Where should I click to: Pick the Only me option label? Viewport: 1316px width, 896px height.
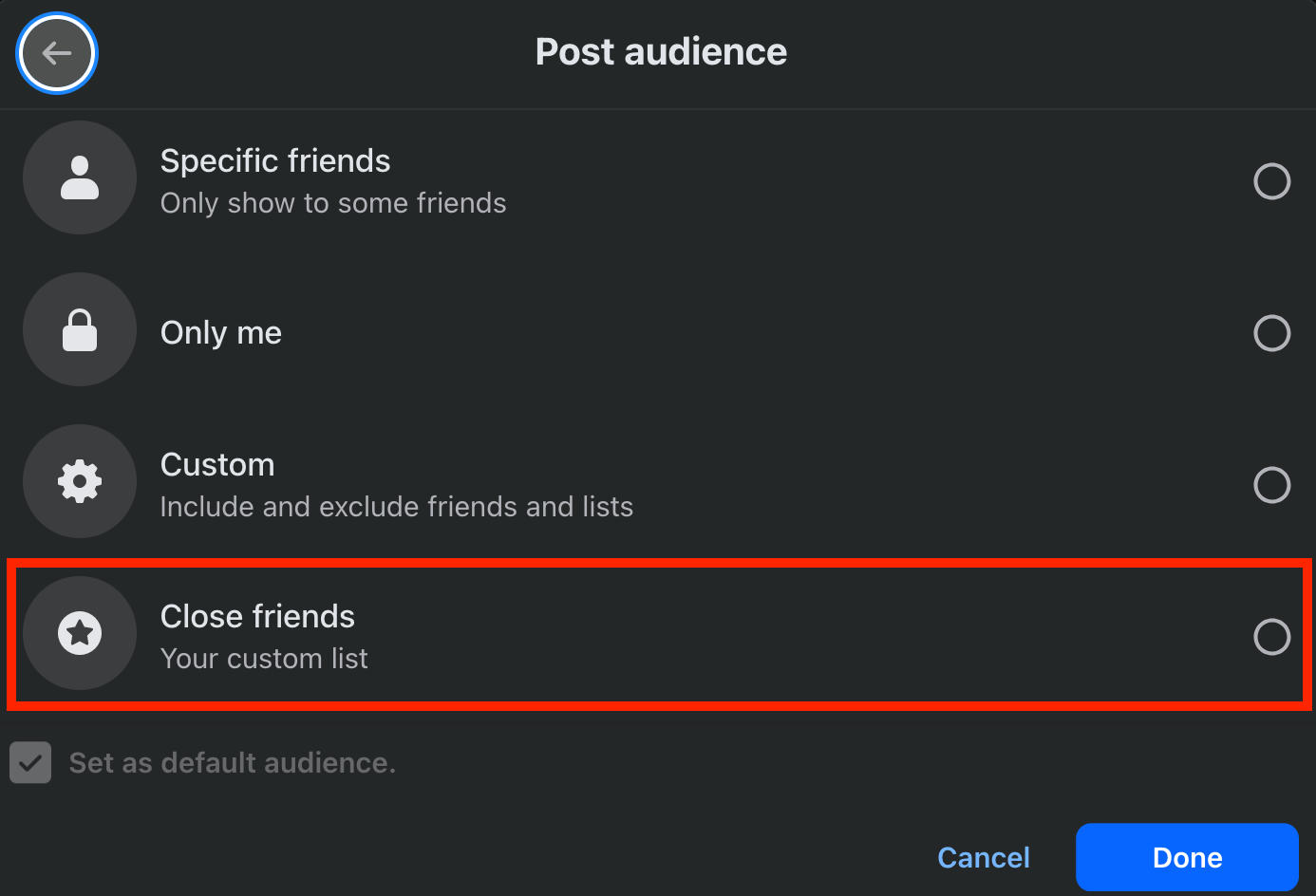pyautogui.click(x=221, y=333)
